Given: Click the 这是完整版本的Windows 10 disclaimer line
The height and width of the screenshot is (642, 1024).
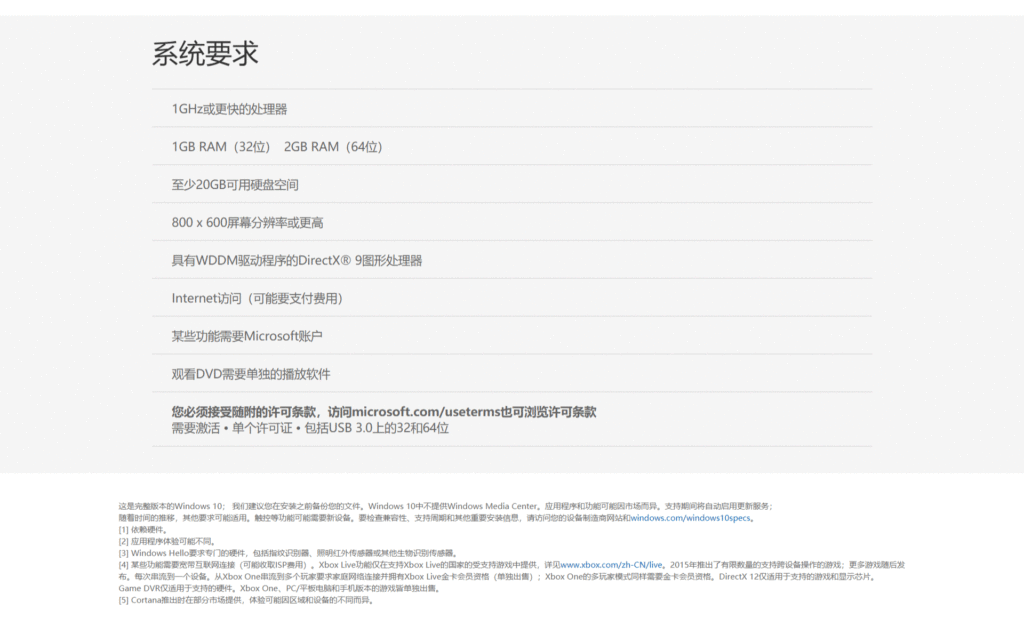Looking at the screenshot, I should [x=445, y=506].
